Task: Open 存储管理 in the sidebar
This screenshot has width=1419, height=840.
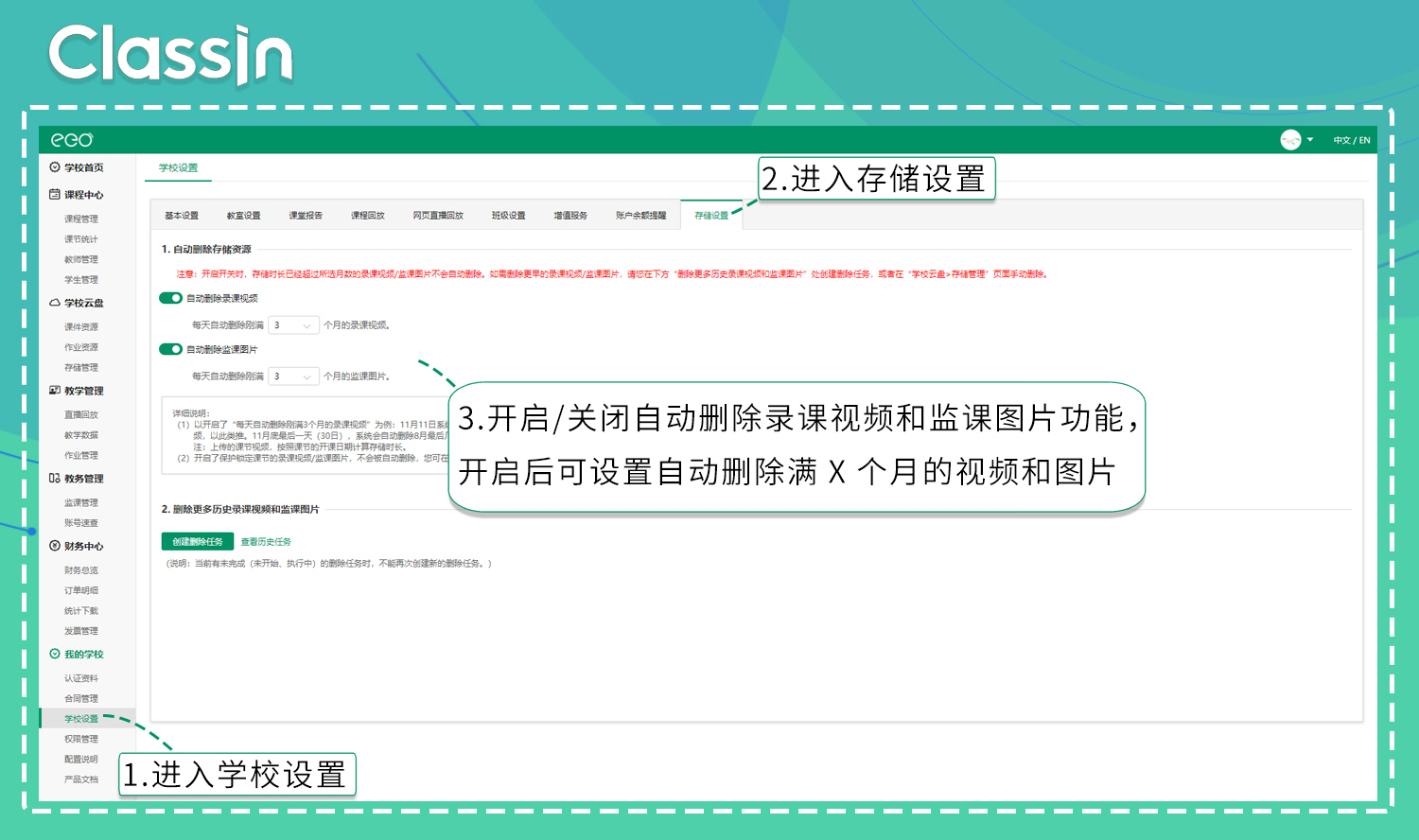Action: coord(81,368)
